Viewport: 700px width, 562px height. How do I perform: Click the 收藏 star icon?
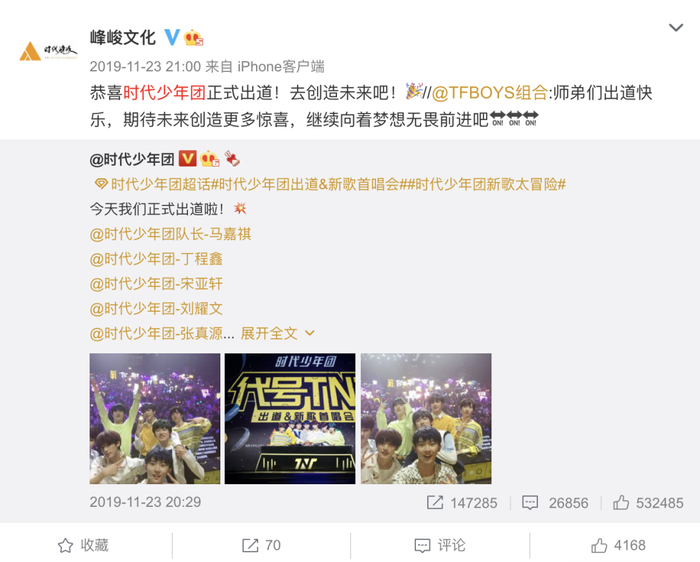point(65,545)
